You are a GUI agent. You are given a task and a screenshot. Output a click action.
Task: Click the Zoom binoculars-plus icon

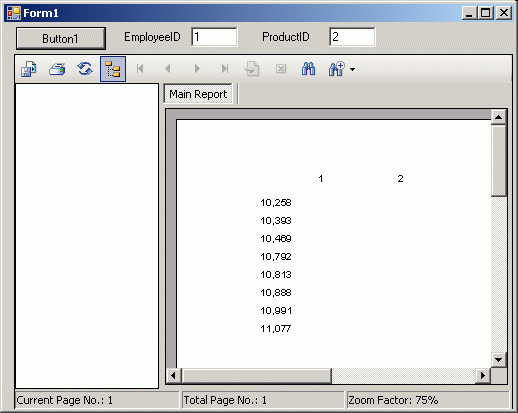coord(336,69)
